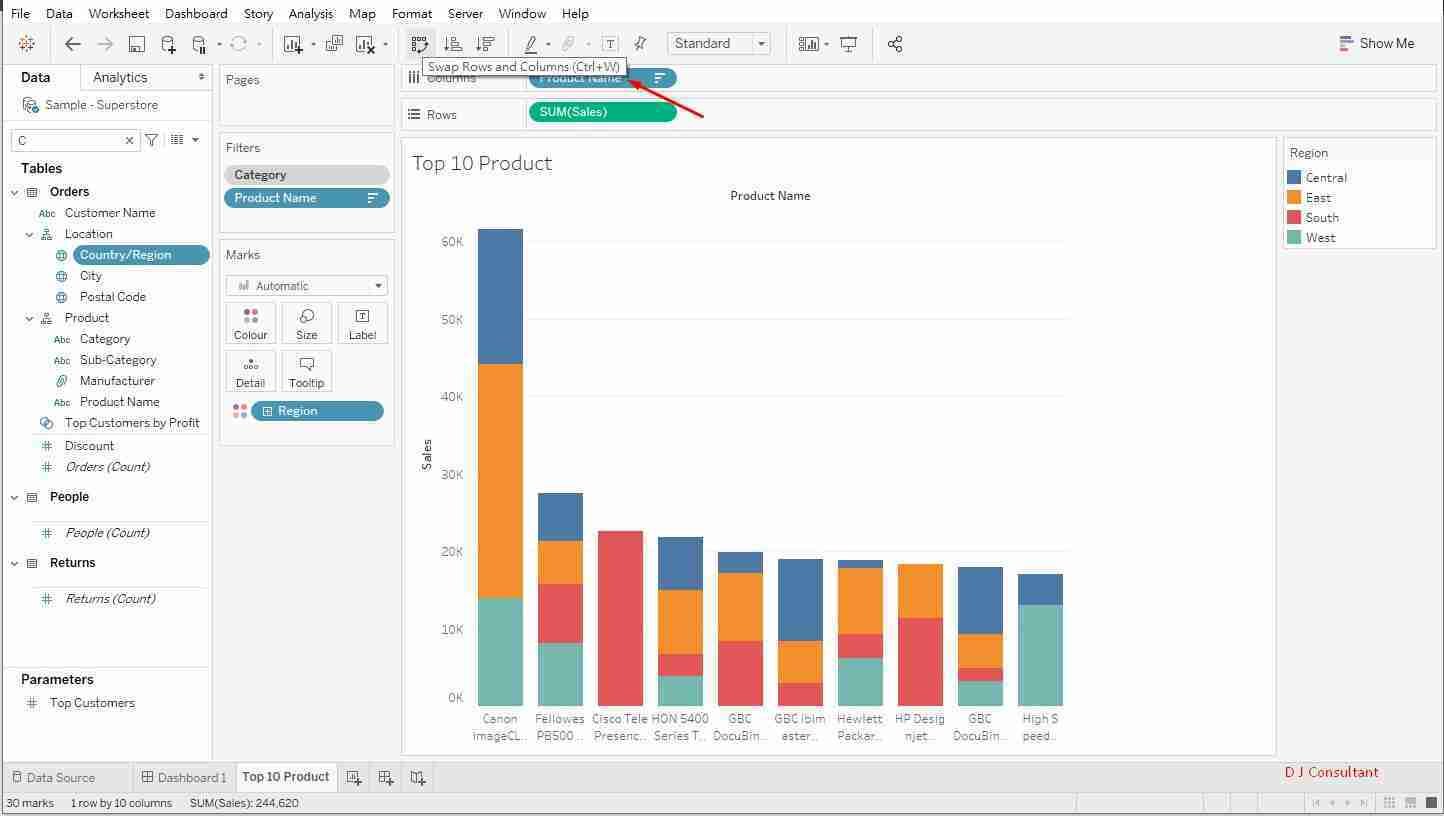Click the orange East legend swatch

pos(1294,198)
